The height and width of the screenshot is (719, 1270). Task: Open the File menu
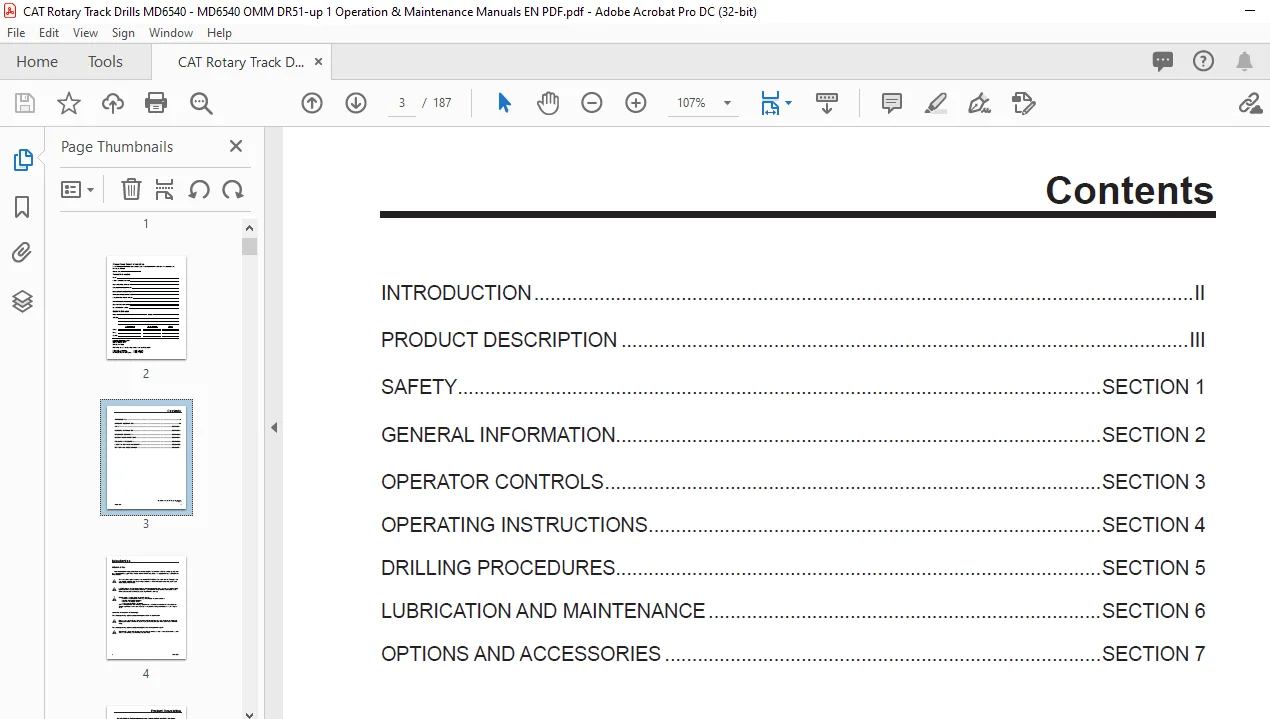point(16,33)
